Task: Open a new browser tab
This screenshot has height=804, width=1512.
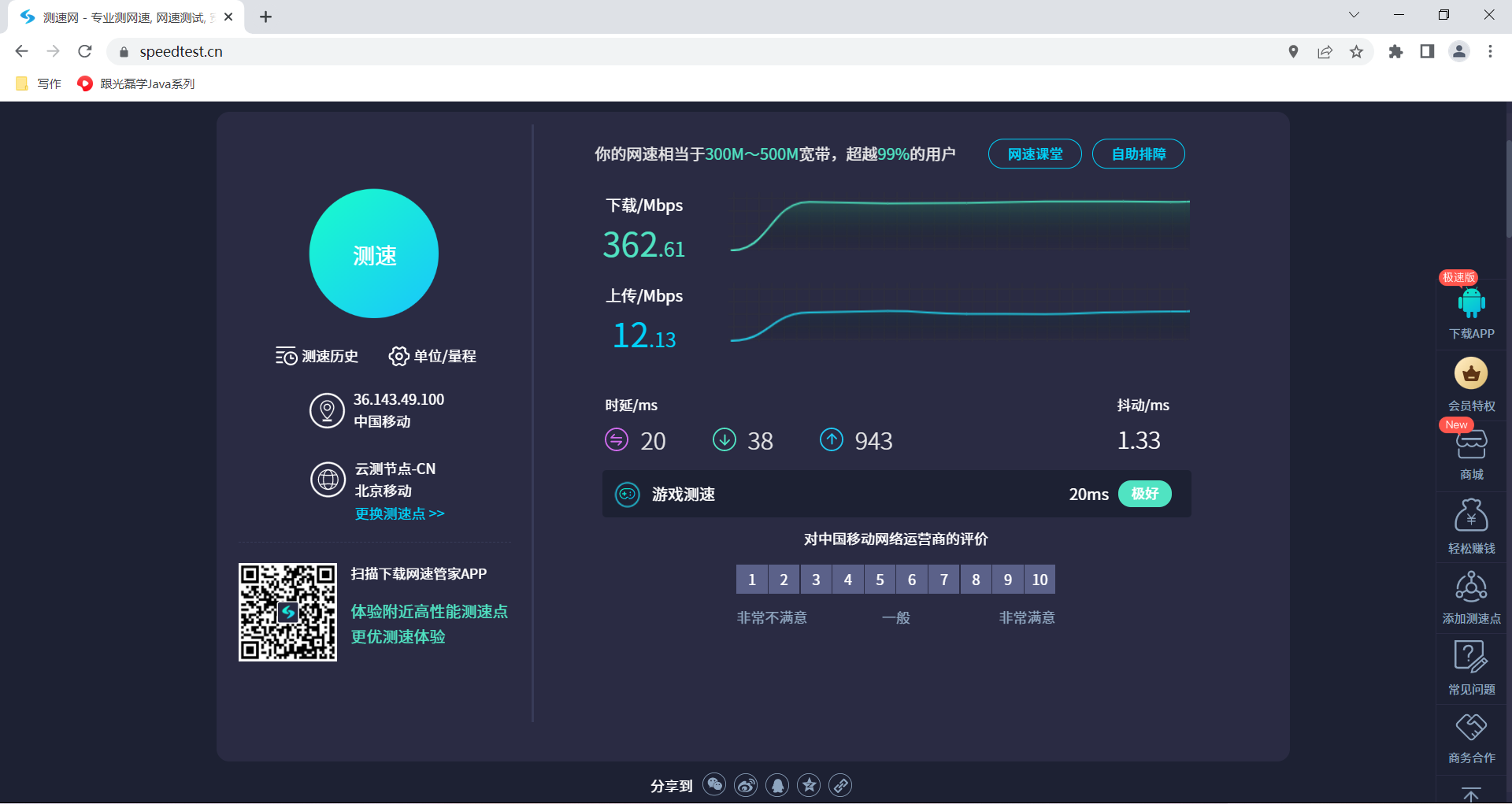Action: pos(265,17)
